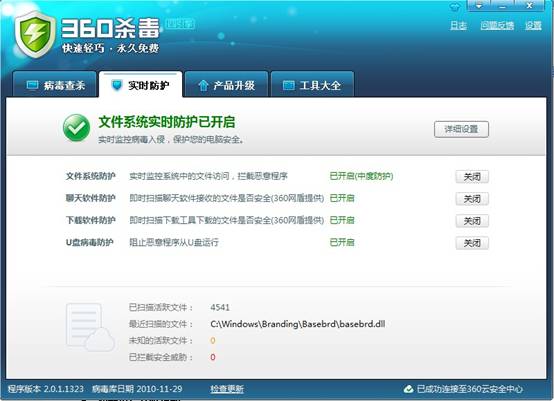Screen dimensions: 554x401
Task: Click the U盘病毒防护 label
Action: point(90,242)
